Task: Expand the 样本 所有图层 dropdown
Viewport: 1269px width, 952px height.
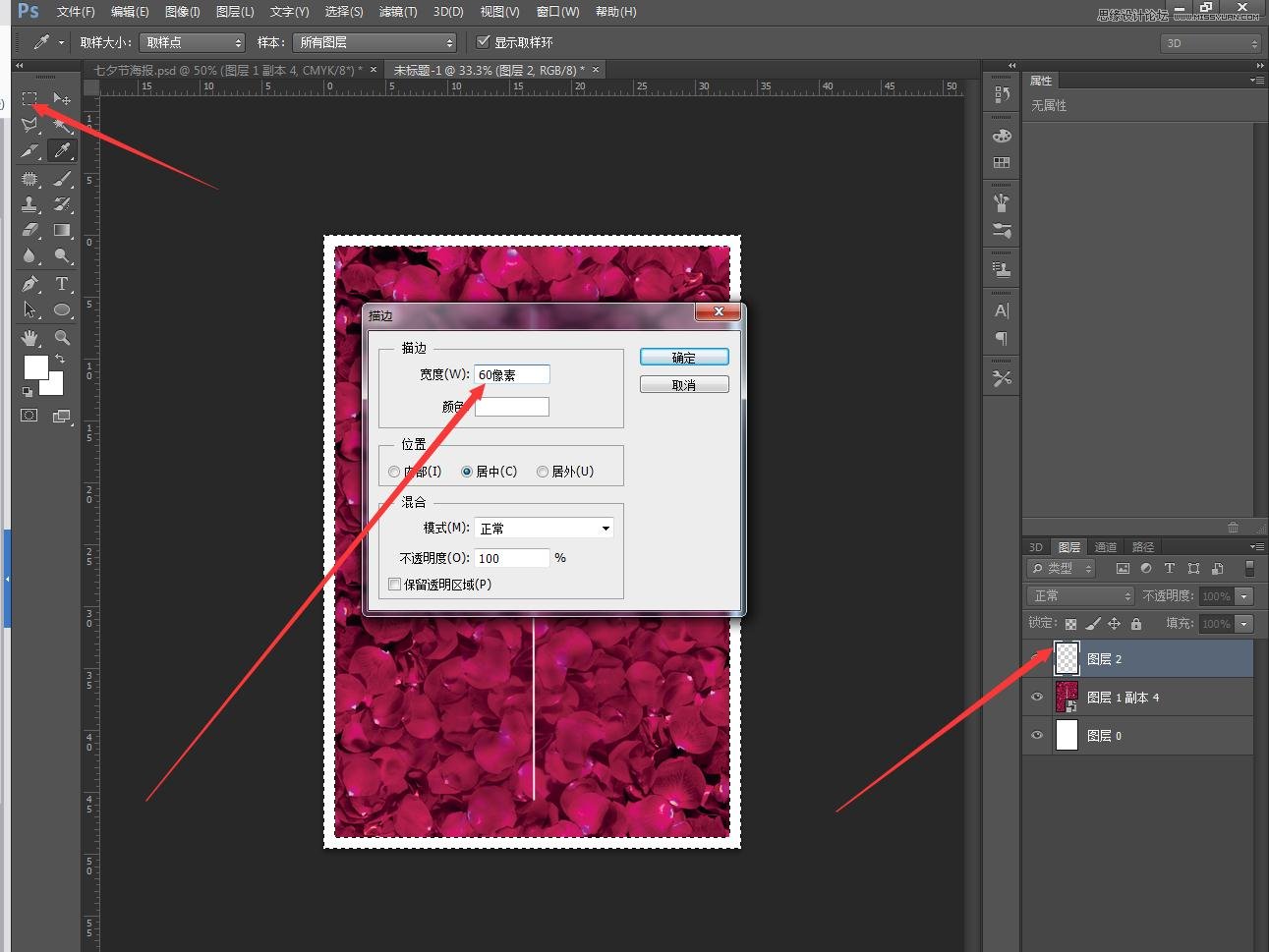Action: pyautogui.click(x=375, y=42)
